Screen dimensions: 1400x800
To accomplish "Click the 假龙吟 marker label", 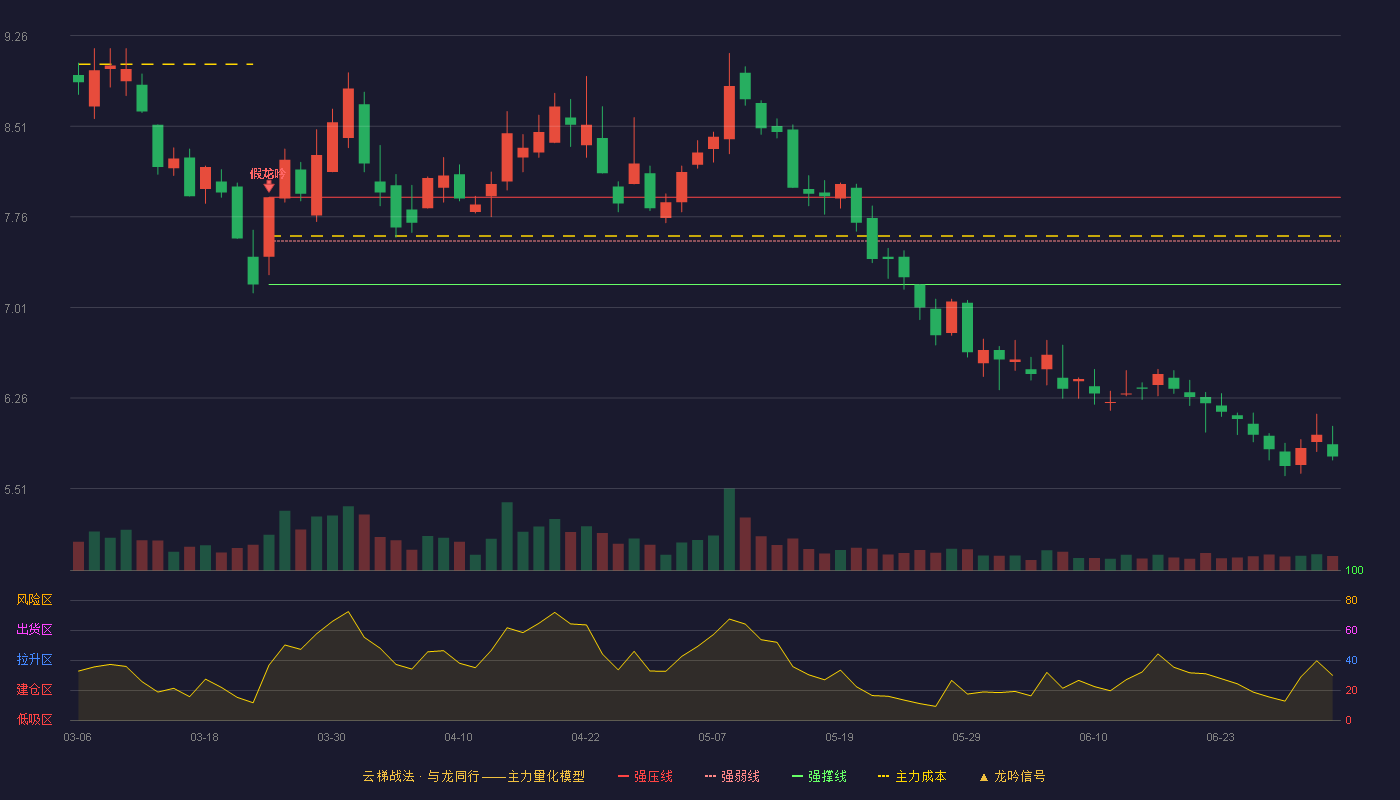I will coord(268,173).
